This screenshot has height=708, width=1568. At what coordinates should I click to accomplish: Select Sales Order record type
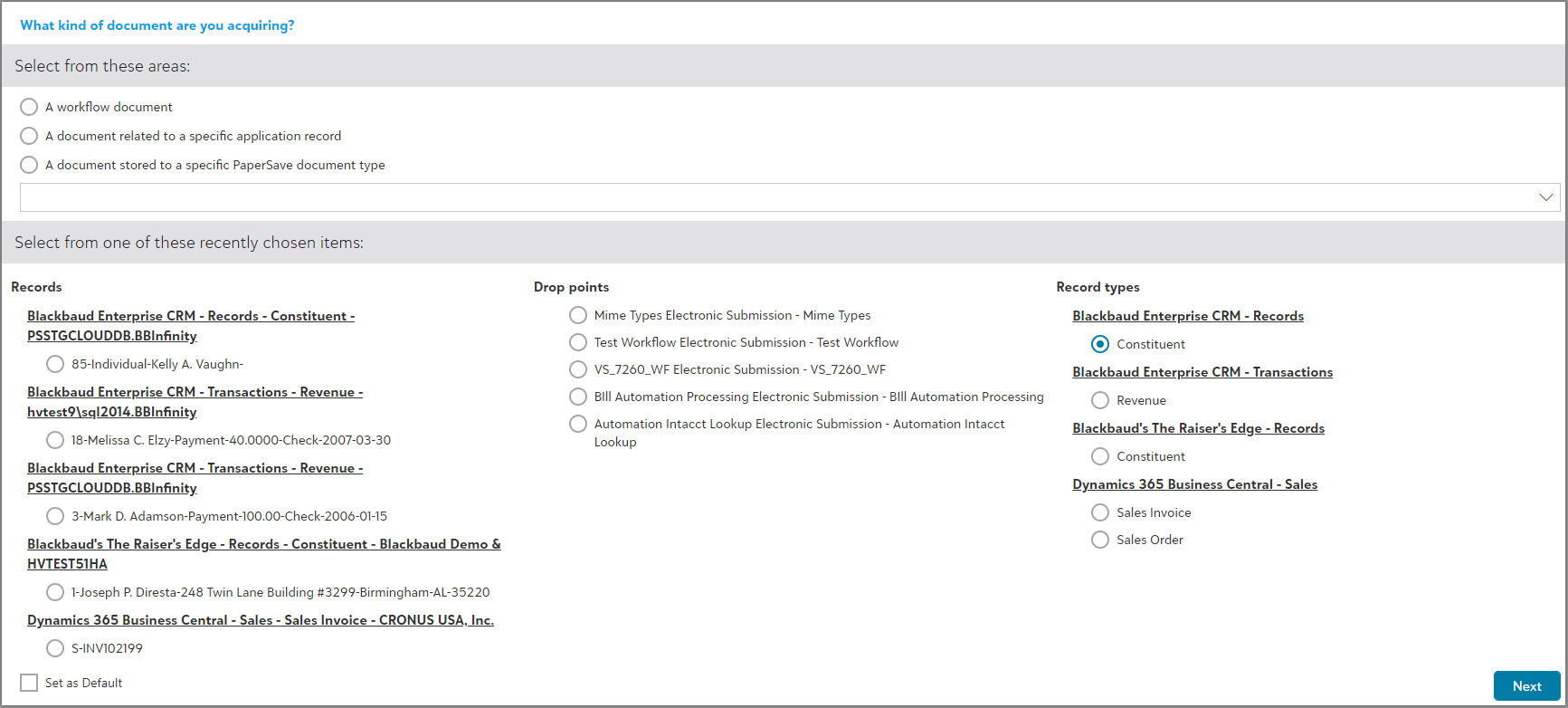[x=1100, y=540]
